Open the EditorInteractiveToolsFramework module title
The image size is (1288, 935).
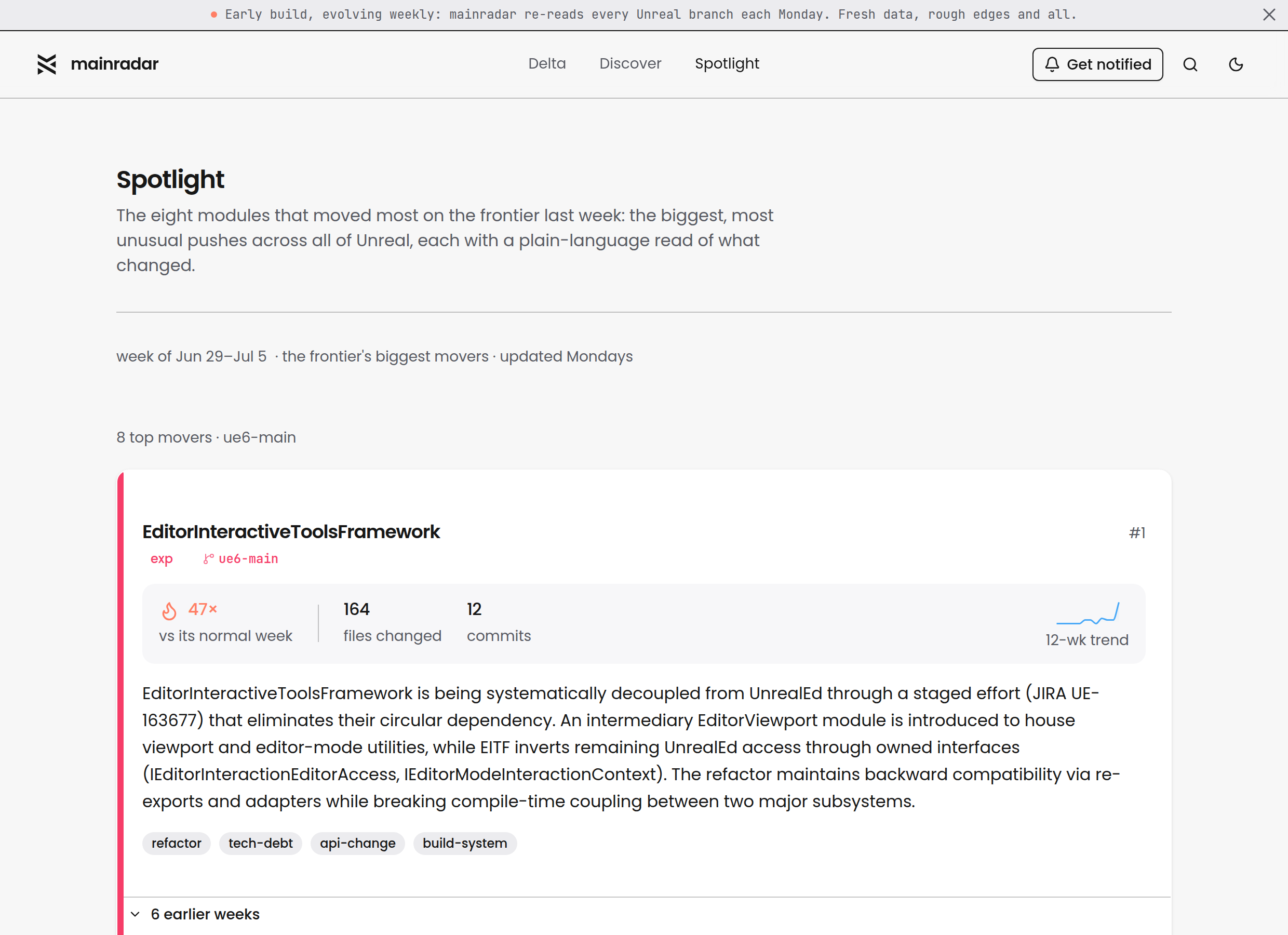pyautogui.click(x=291, y=532)
